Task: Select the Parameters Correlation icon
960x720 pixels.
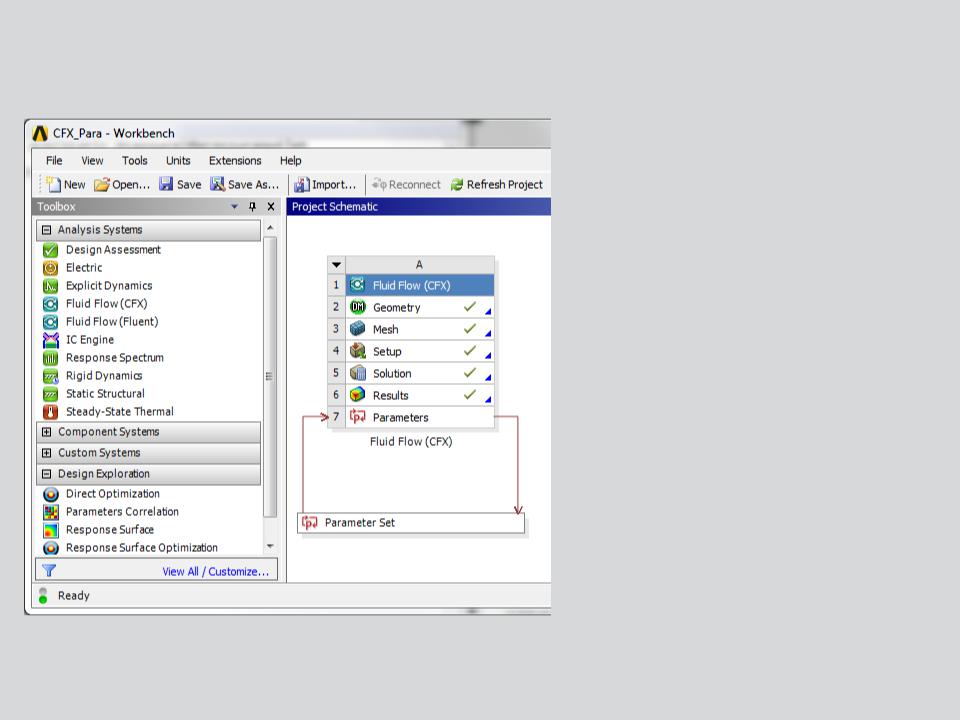Action: click(x=51, y=512)
